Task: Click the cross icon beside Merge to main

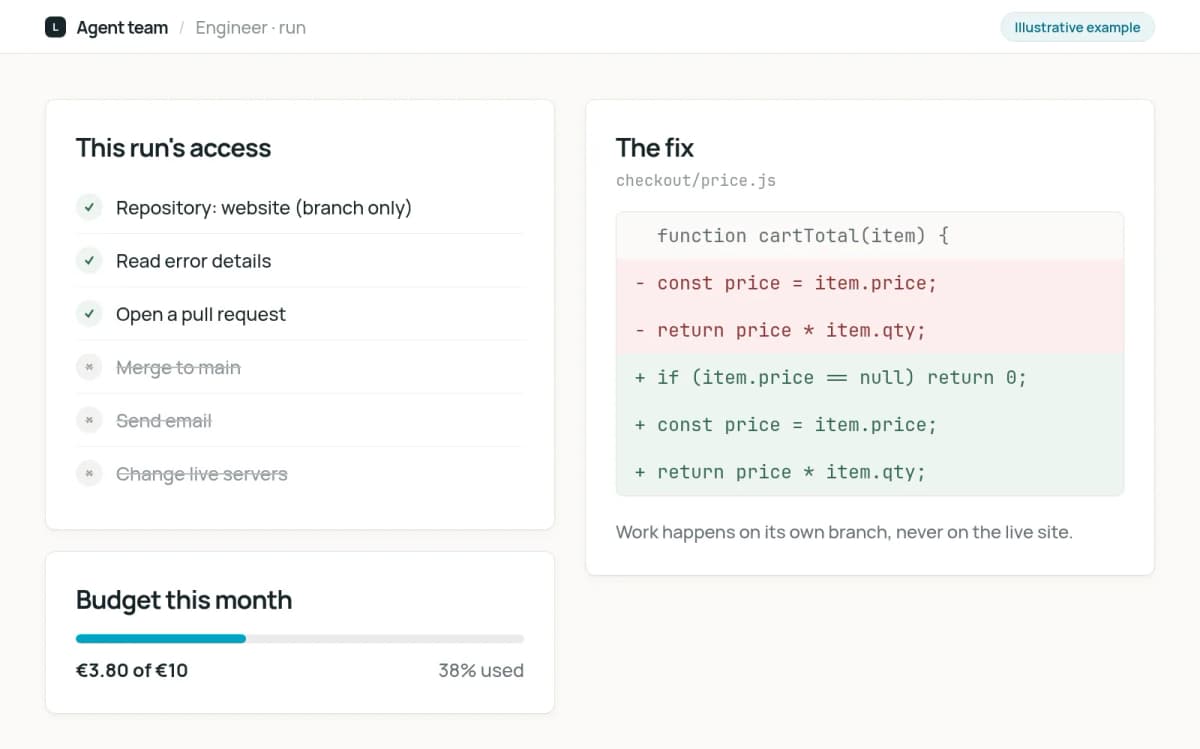Action: pos(89,367)
